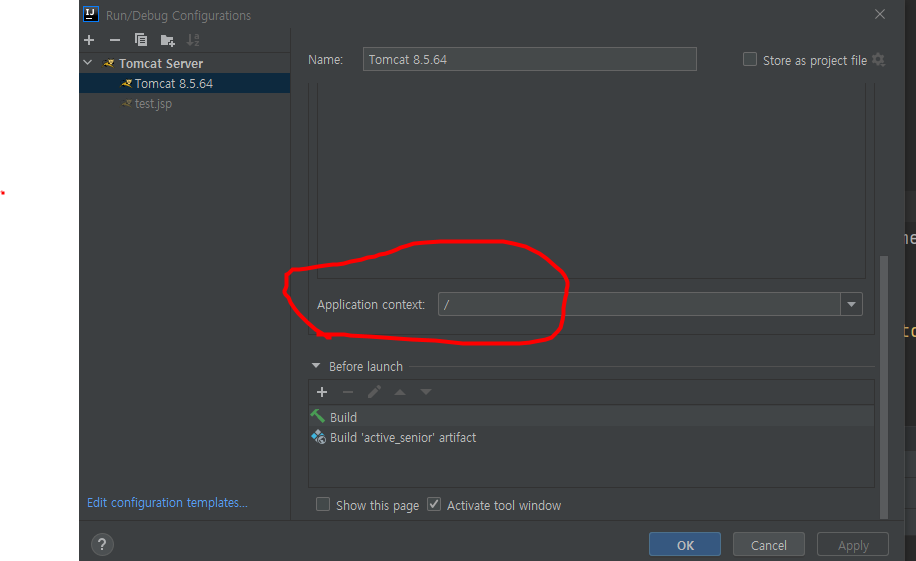Image resolution: width=916 pixels, height=561 pixels.
Task: Click the Apply button
Action: point(853,545)
